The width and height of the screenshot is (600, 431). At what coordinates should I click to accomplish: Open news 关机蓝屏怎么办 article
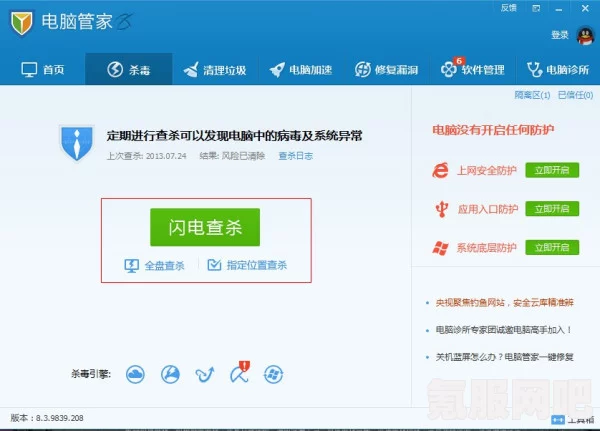(x=504, y=357)
